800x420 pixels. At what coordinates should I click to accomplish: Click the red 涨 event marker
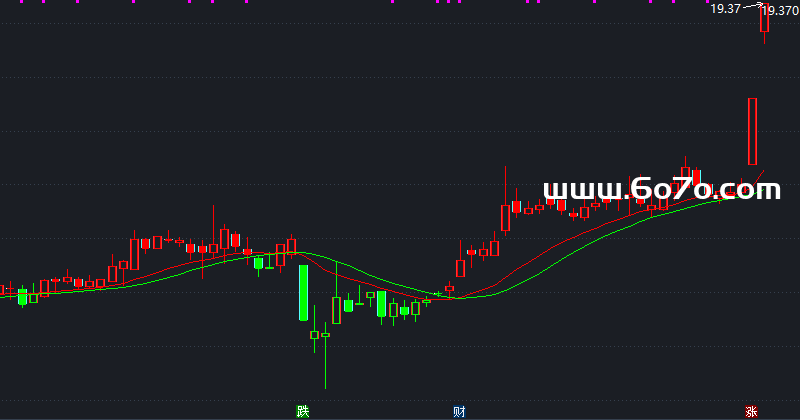click(752, 411)
